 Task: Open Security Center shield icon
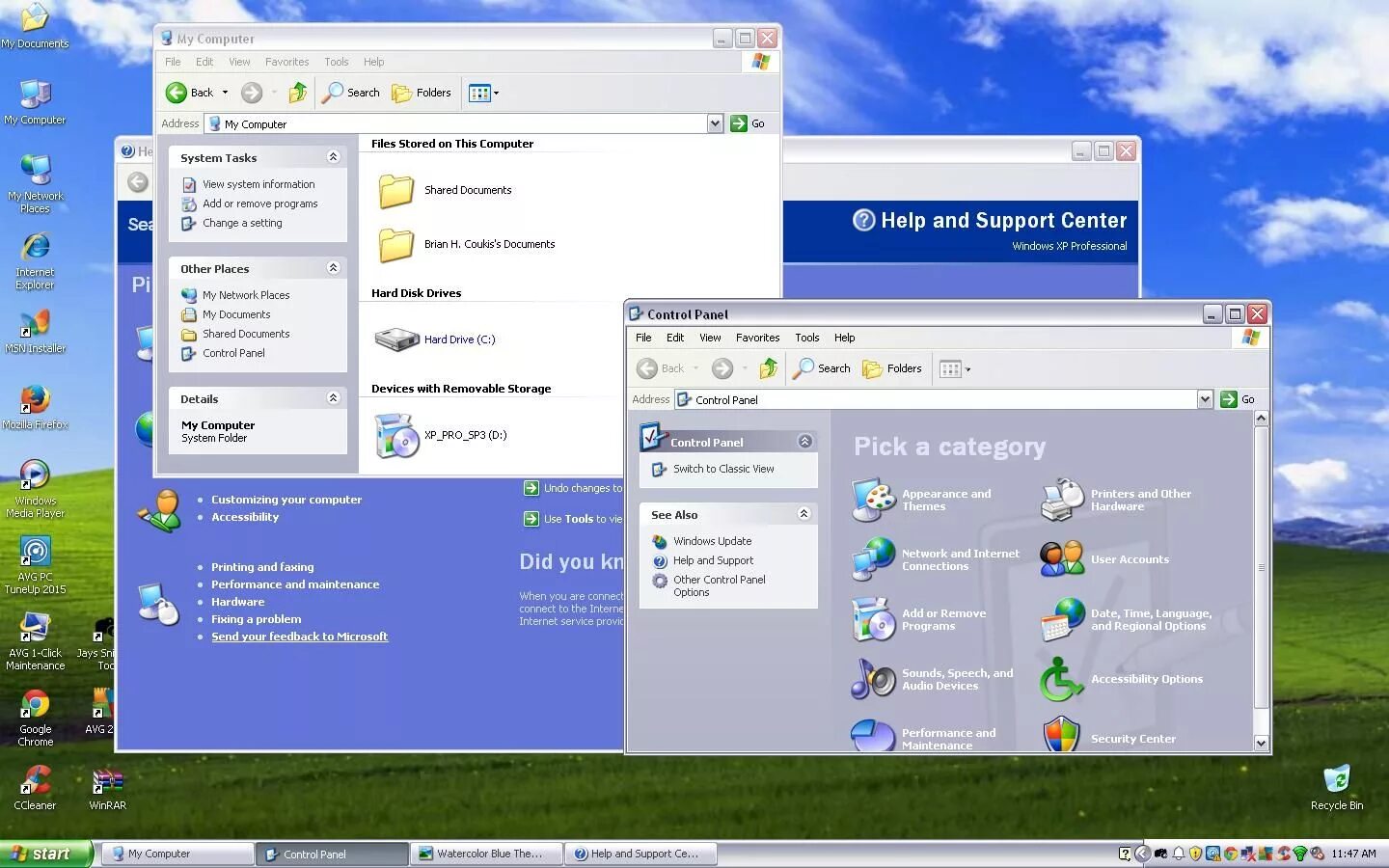click(x=1063, y=735)
